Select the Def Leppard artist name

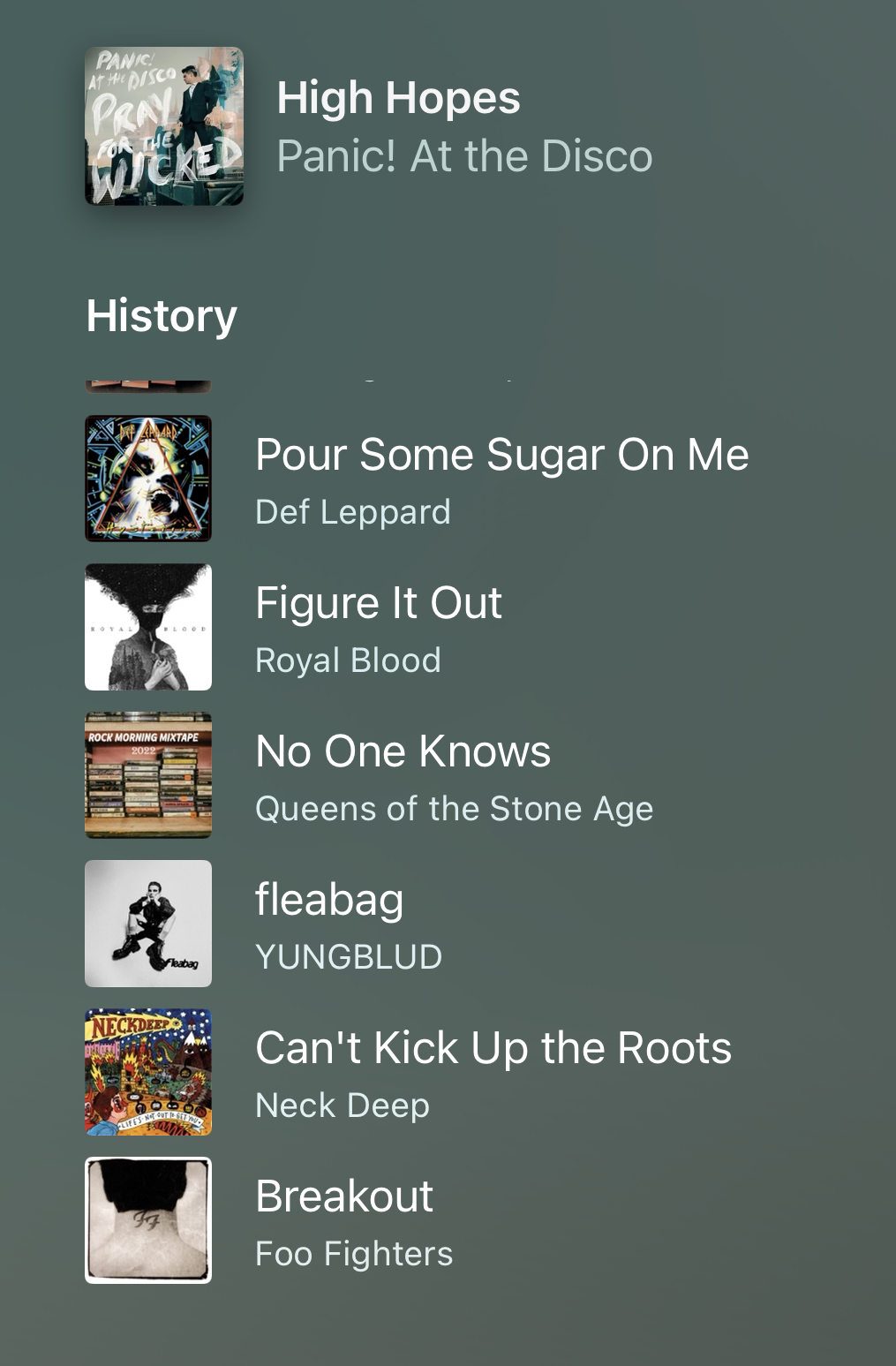tap(352, 512)
